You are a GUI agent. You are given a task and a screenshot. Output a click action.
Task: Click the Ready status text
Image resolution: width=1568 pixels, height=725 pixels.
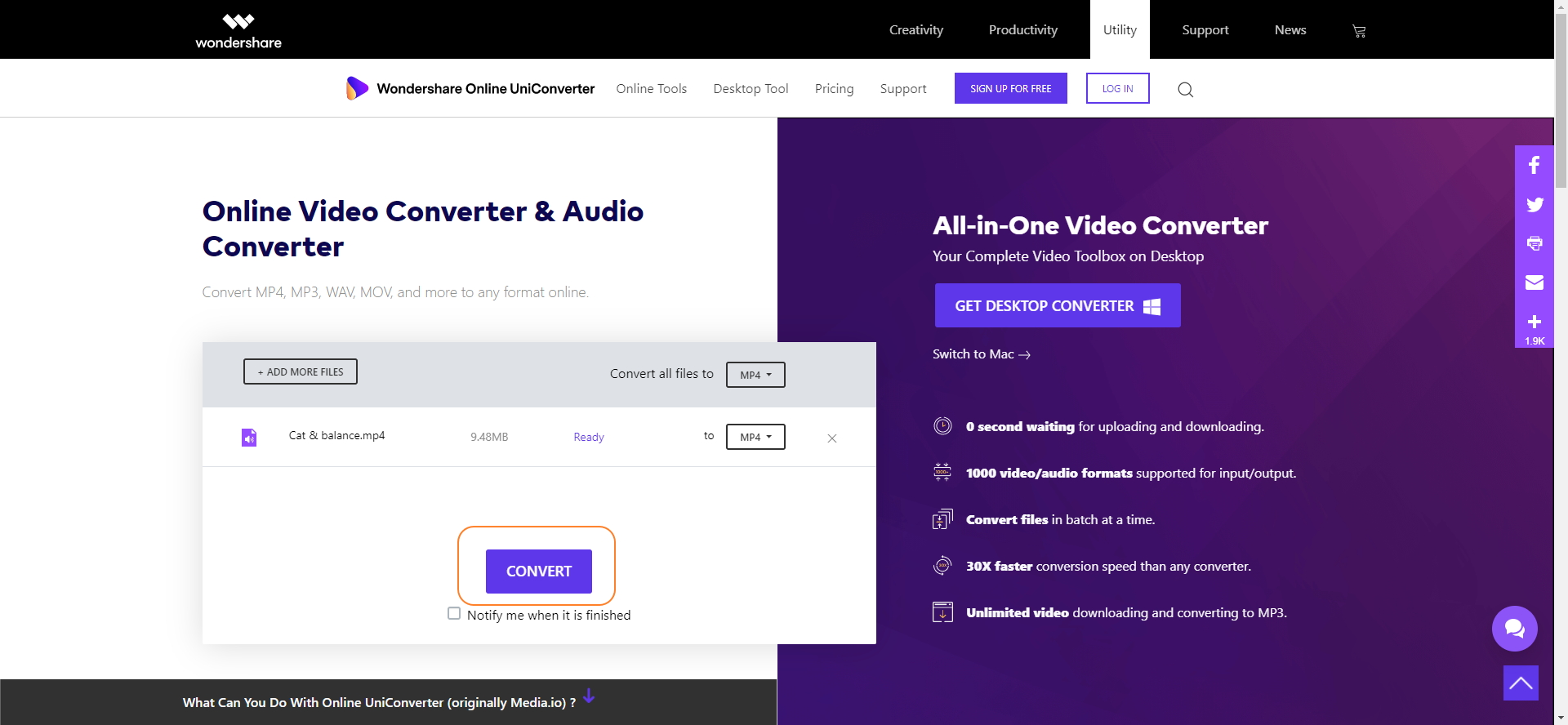click(589, 437)
